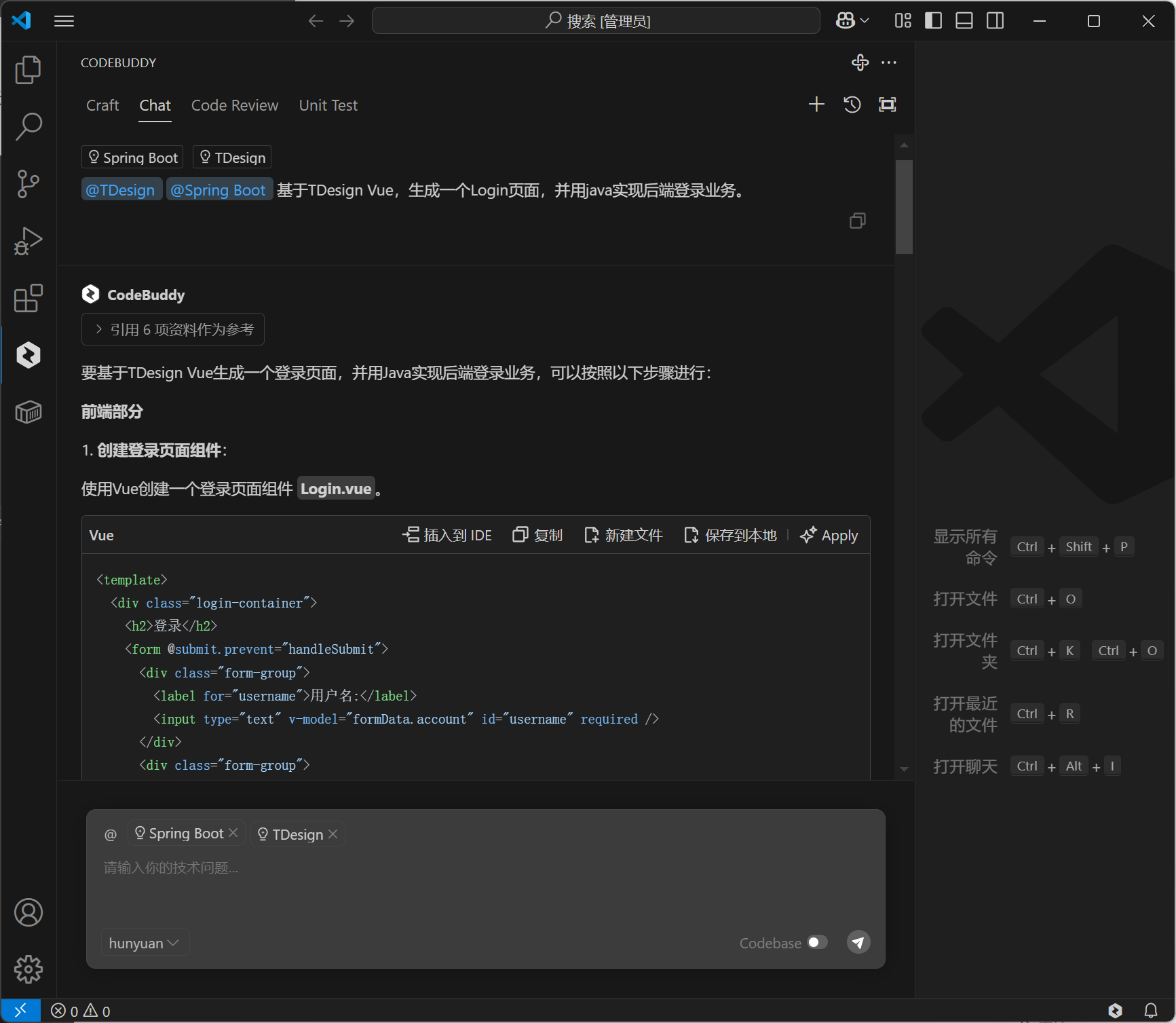Click Apply on the Vue code block

[829, 536]
